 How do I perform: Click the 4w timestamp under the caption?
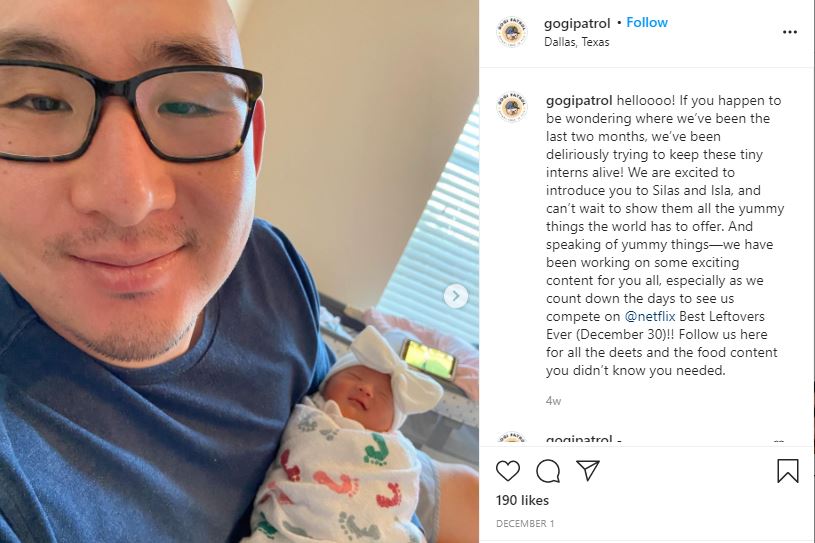pyautogui.click(x=554, y=401)
